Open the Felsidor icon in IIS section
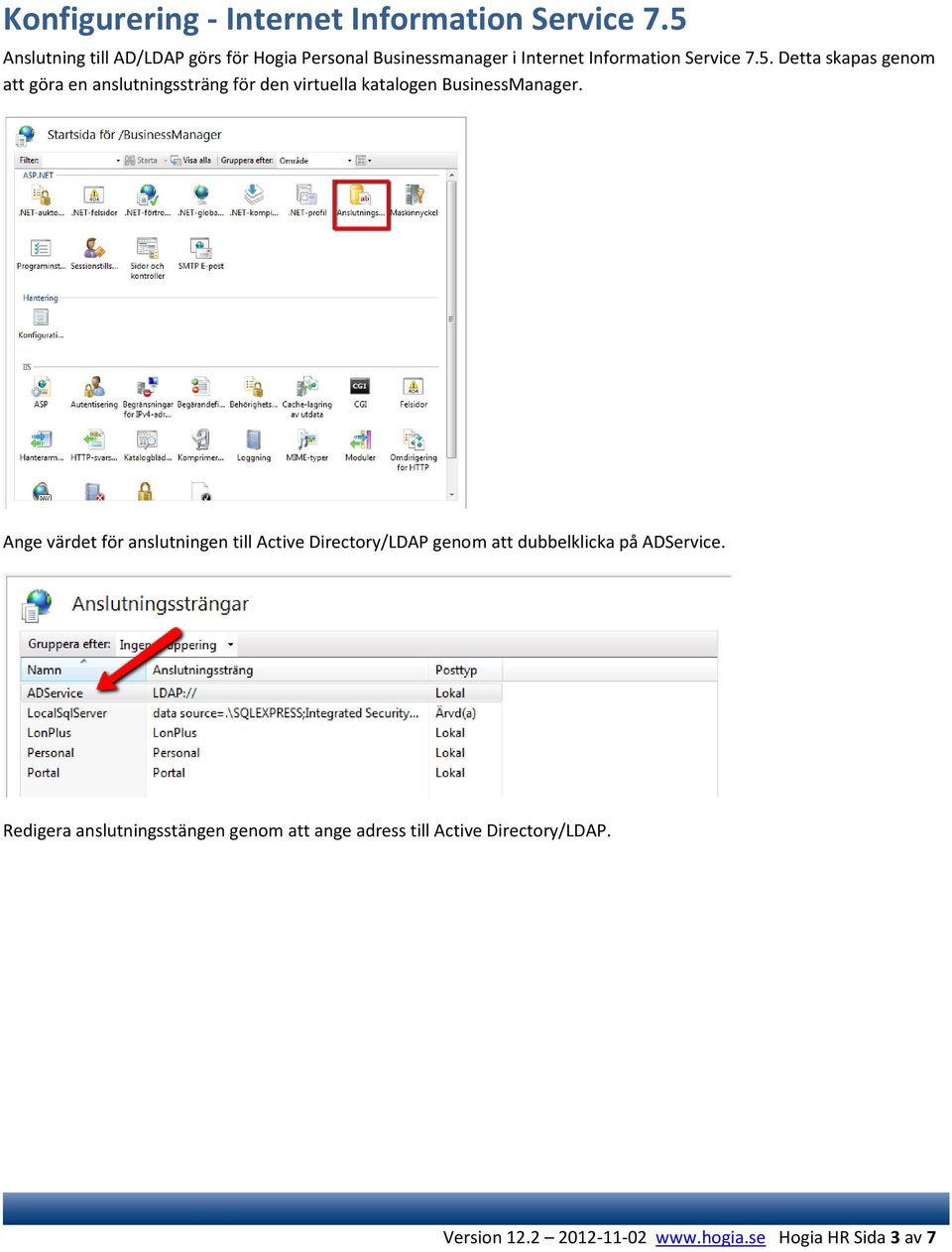The width and height of the screenshot is (952, 1252). 414,392
